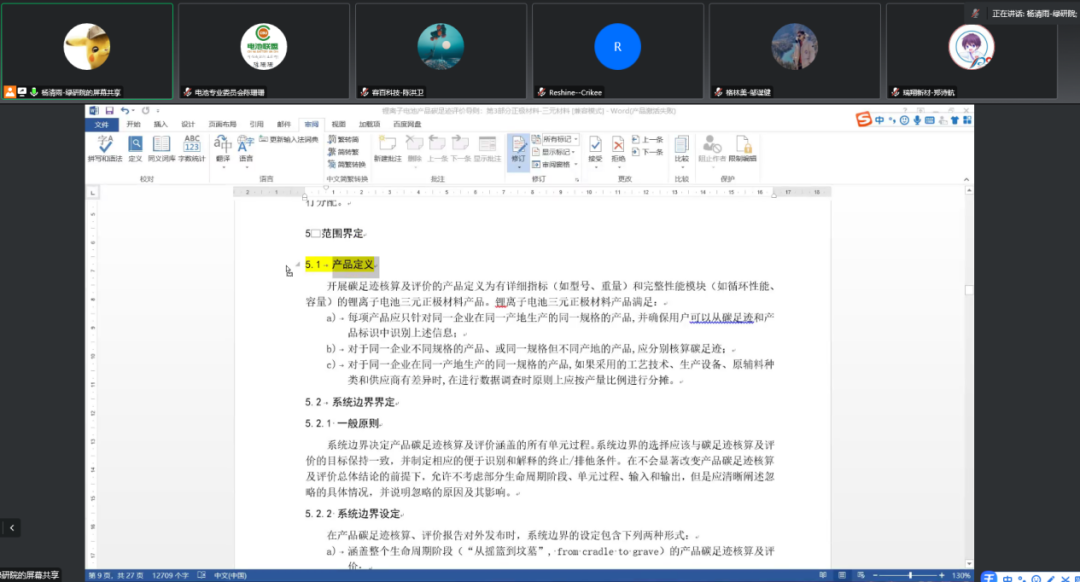Image resolution: width=1080 pixels, height=582 pixels.
Task: Select the 拼写和语法 spelling check icon
Action: point(106,146)
